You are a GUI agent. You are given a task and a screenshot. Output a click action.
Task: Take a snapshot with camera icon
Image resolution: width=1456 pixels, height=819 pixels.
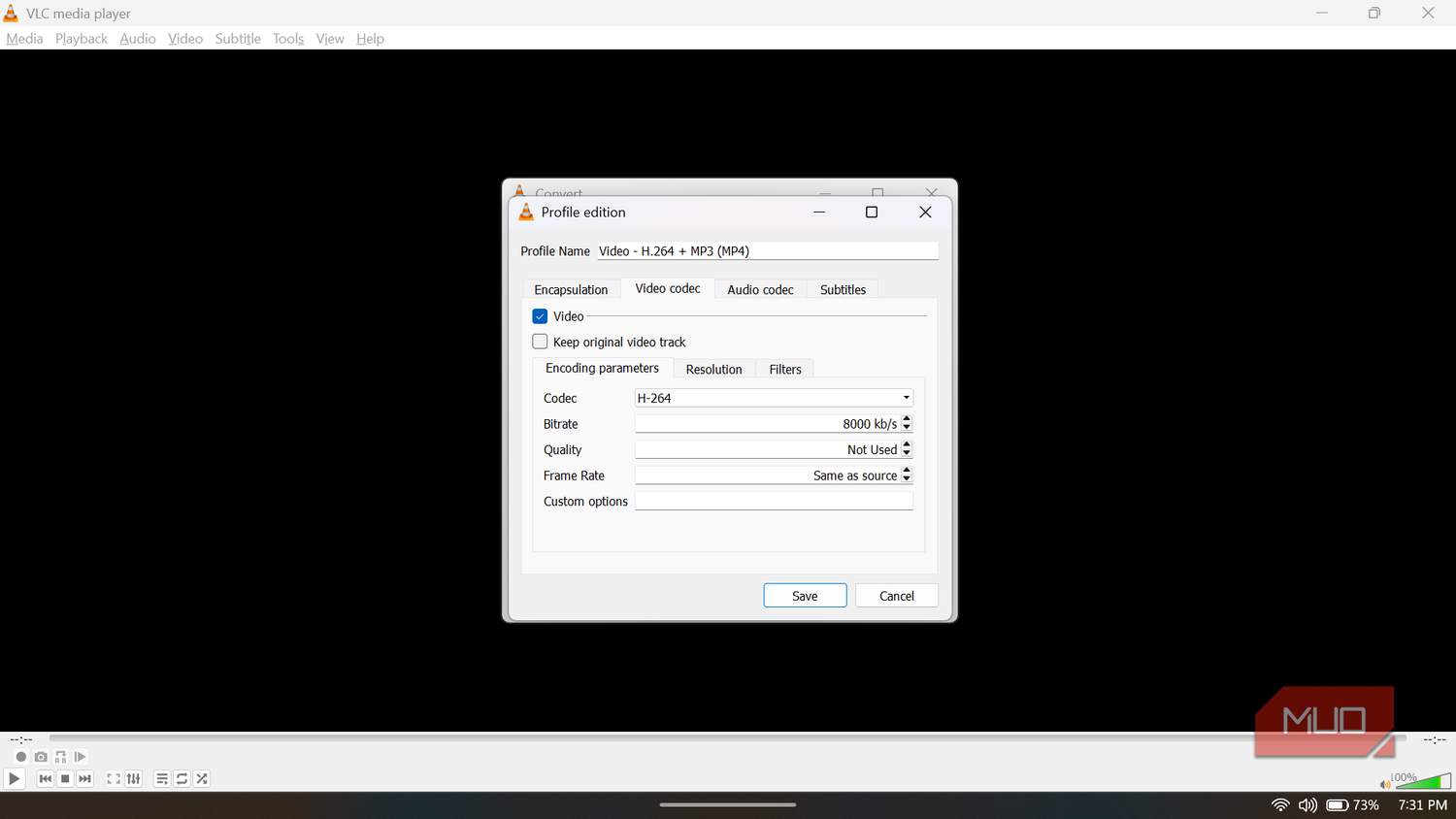[41, 757]
